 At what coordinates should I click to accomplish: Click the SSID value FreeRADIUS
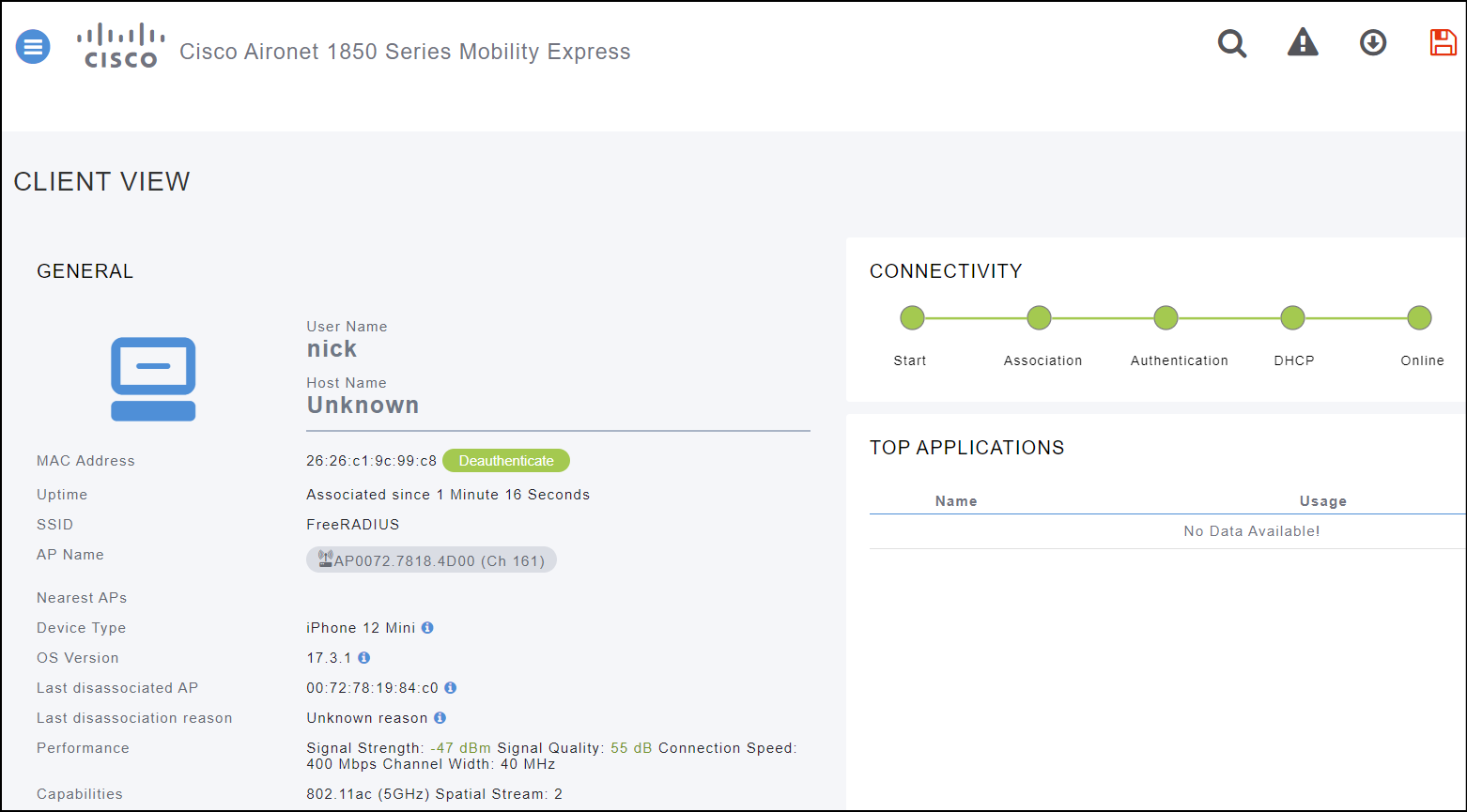353,525
